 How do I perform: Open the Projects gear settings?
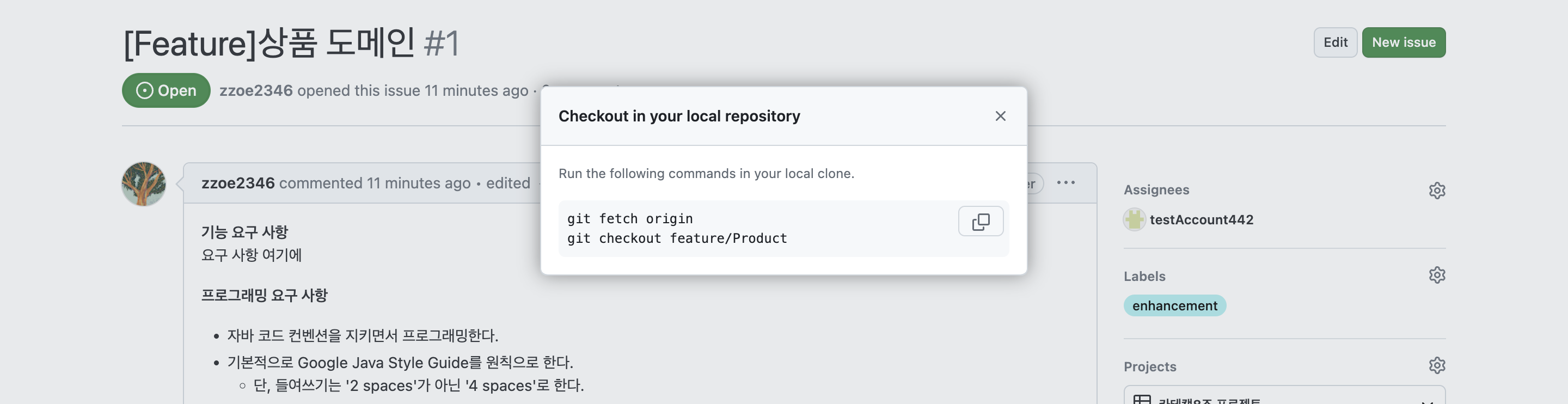[1437, 366]
